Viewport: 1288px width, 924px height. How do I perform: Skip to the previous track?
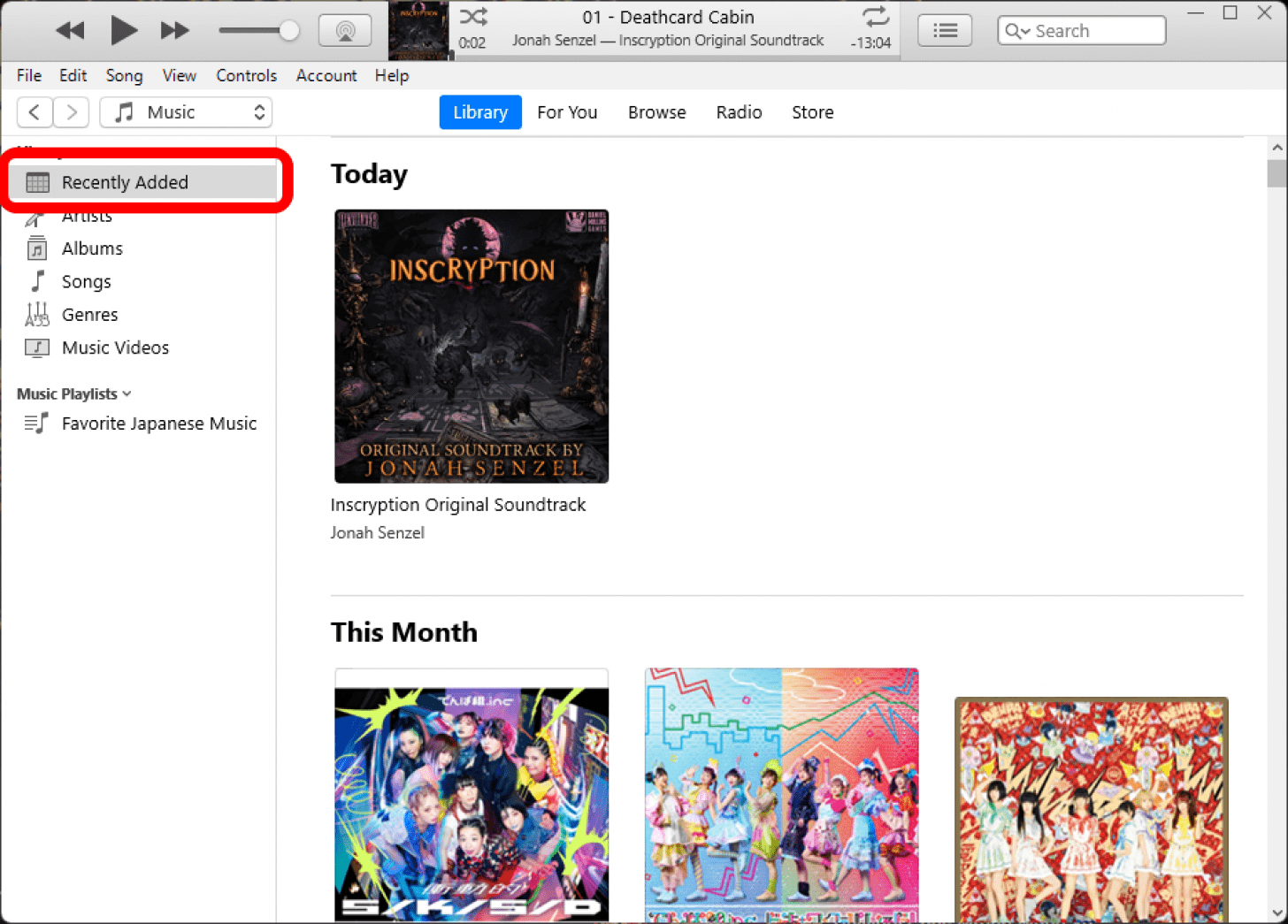coord(70,31)
